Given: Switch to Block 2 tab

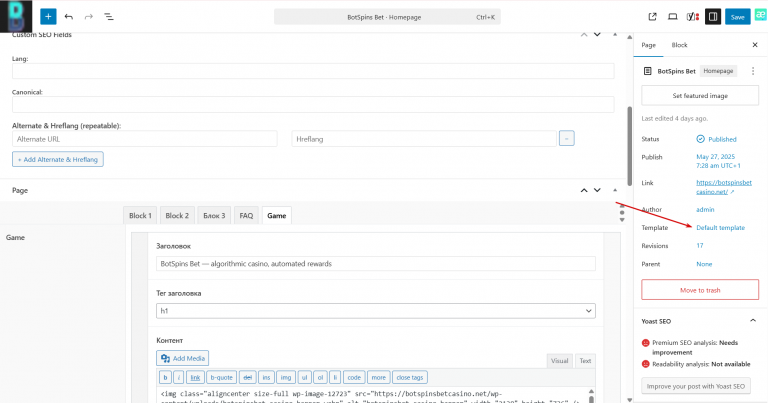Looking at the screenshot, I should coord(177,215).
